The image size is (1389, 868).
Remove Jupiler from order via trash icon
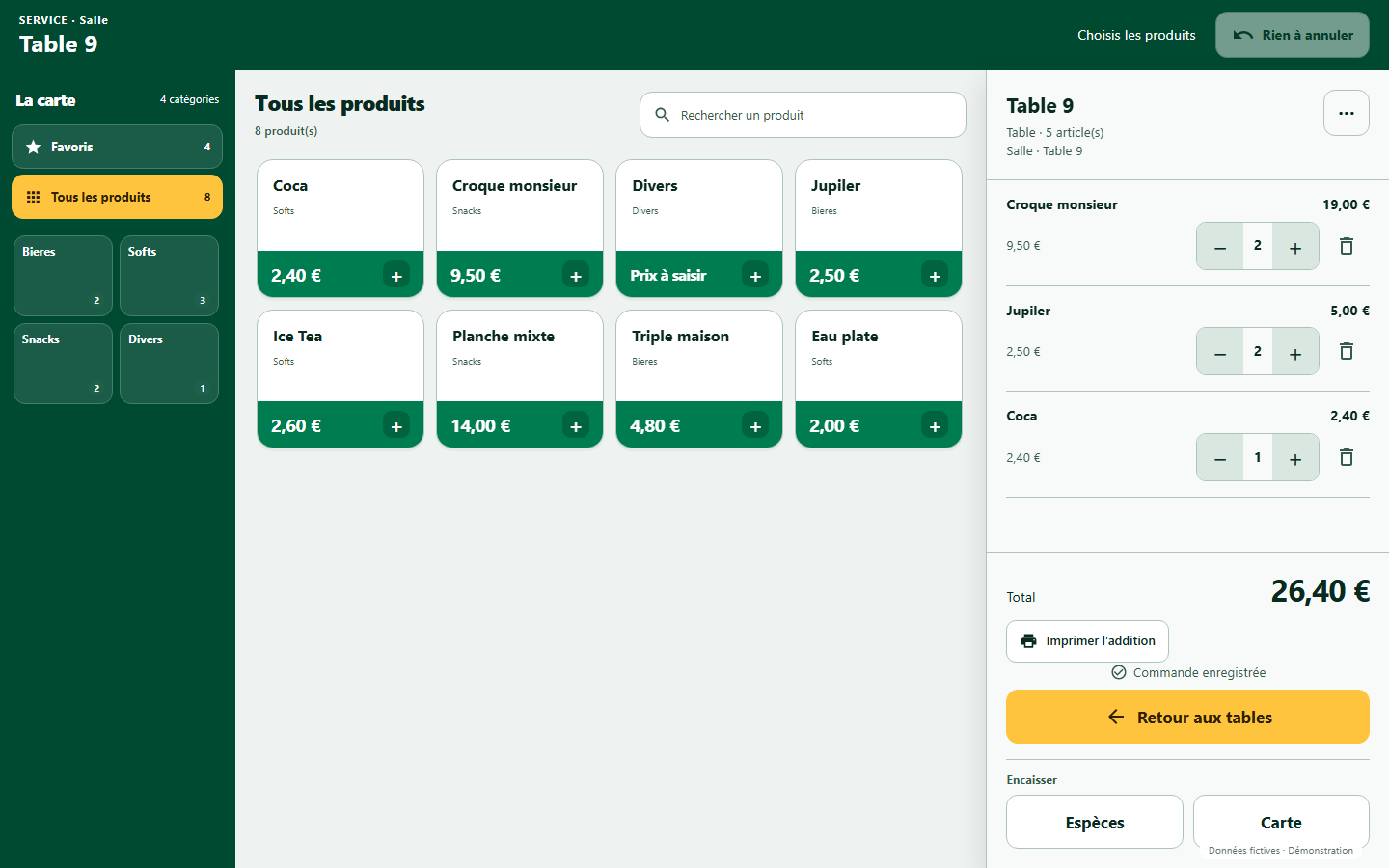click(x=1347, y=351)
